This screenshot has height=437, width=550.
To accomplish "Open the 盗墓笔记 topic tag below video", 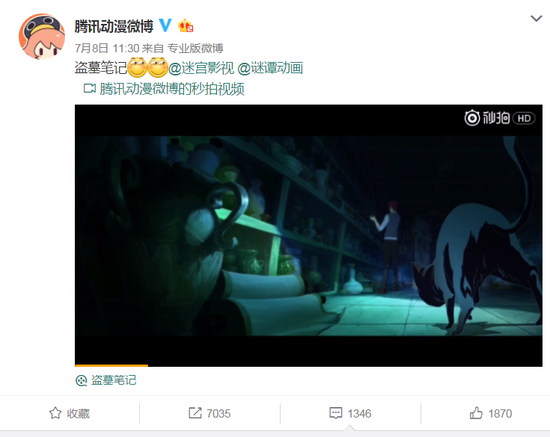I will pyautogui.click(x=114, y=380).
